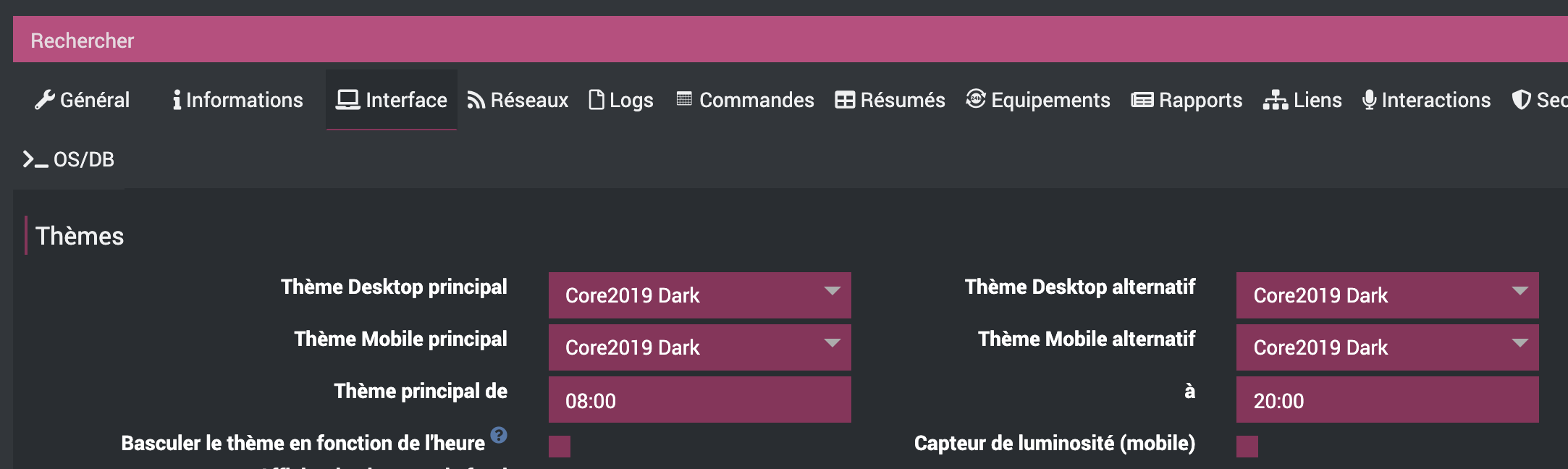Open the Rapports tab
1568x469 pixels.
point(1187,100)
